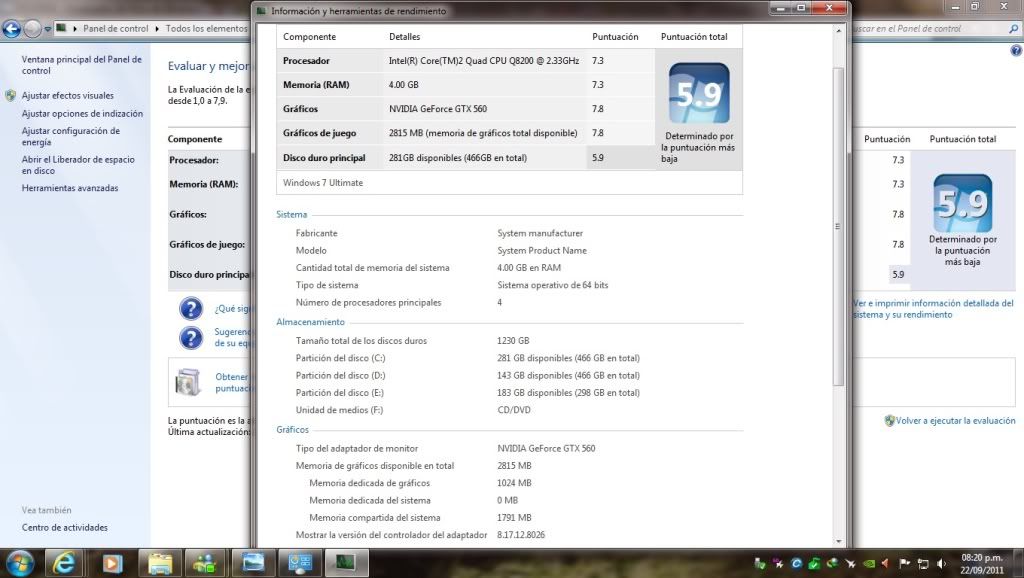Click the Control Panel back arrow button
This screenshot has width=1024, height=578.
click(12, 29)
